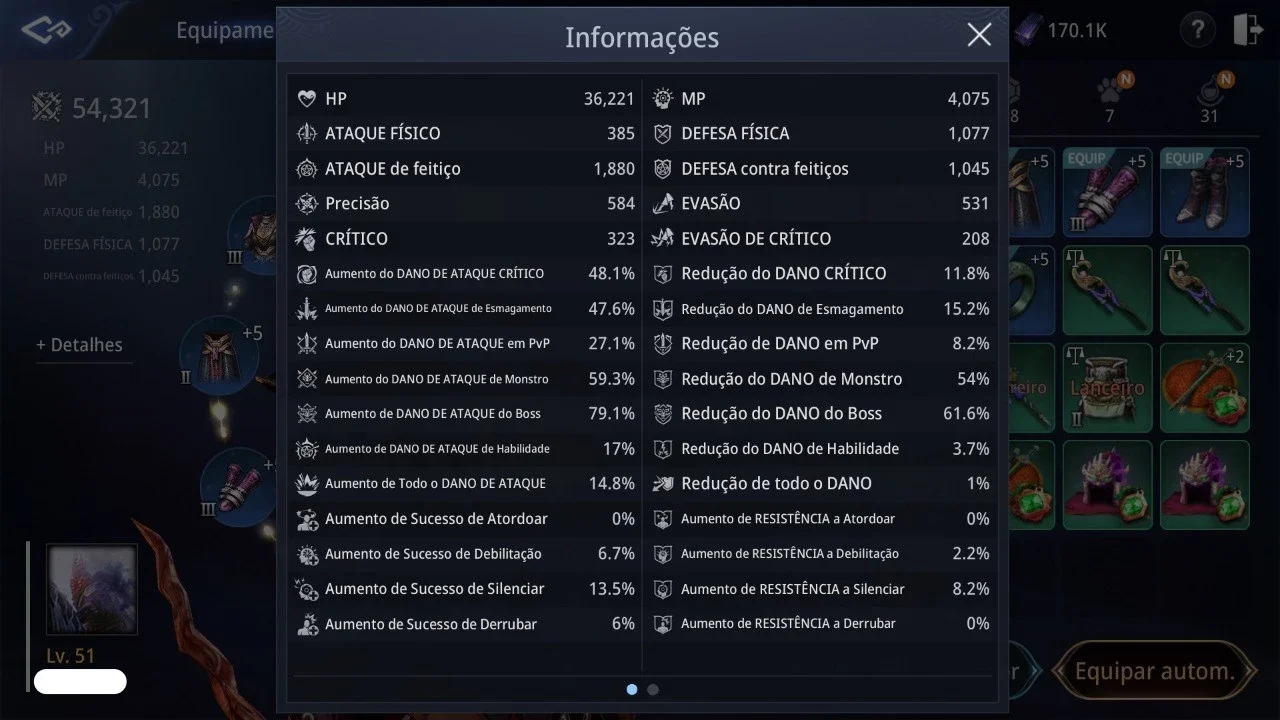
Task: Click the character portrait thumbnail Lv. 51
Action: click(92, 591)
